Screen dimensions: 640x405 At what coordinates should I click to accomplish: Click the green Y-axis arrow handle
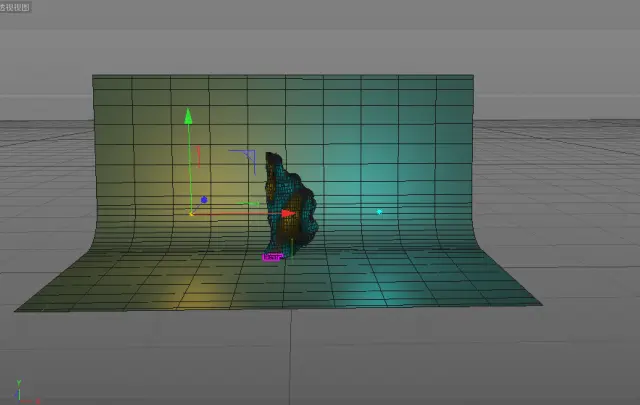(188, 116)
